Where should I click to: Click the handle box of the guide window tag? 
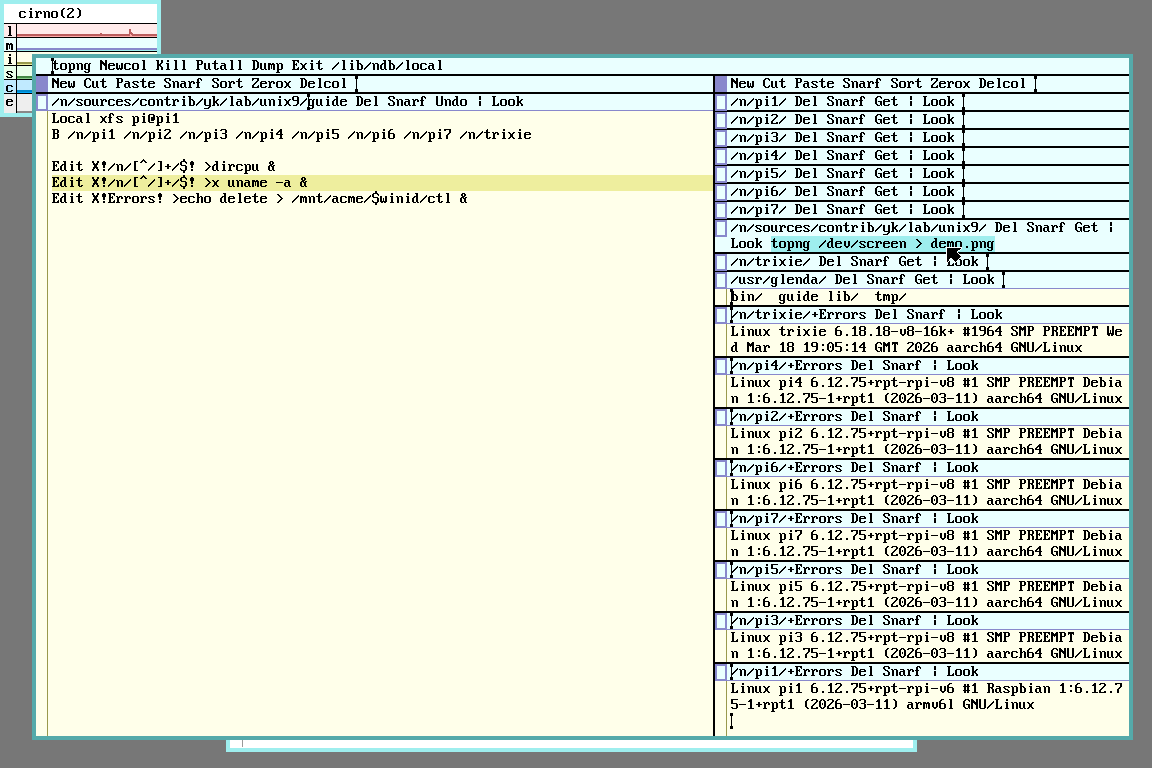point(42,102)
